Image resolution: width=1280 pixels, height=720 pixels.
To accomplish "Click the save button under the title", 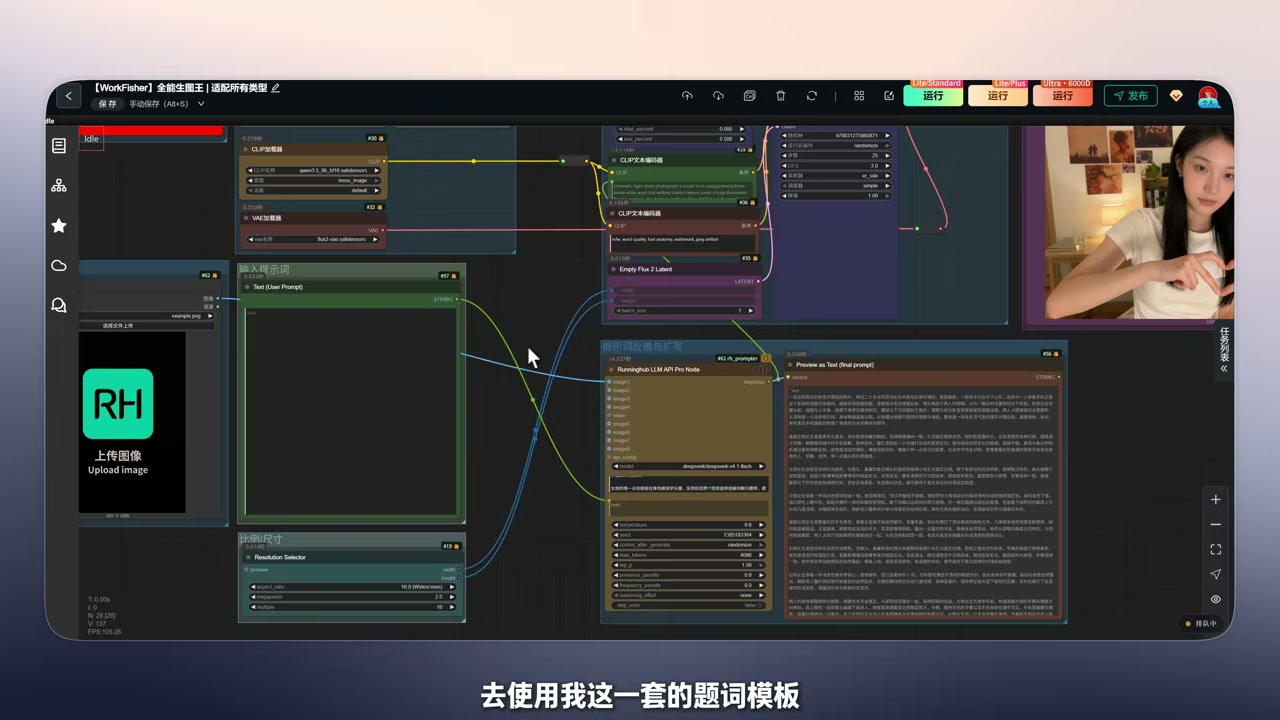I will tap(107, 104).
